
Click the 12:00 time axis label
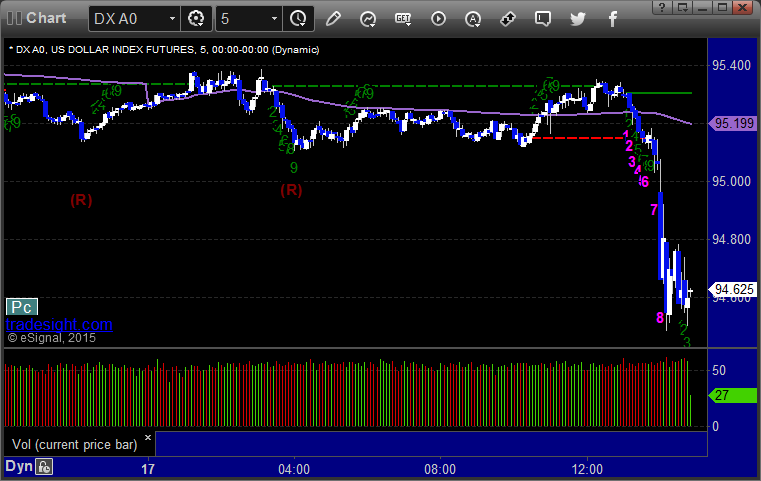pyautogui.click(x=587, y=469)
